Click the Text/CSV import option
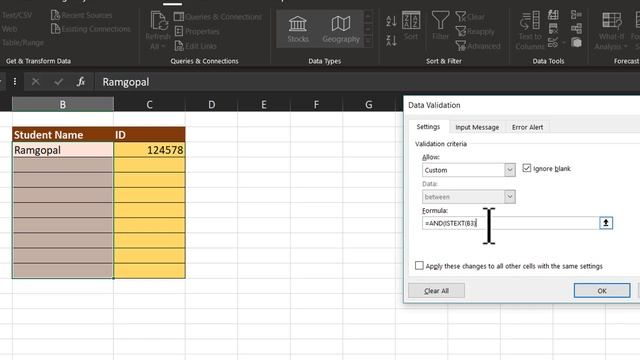Image resolution: width=640 pixels, height=360 pixels. pyautogui.click(x=16, y=15)
